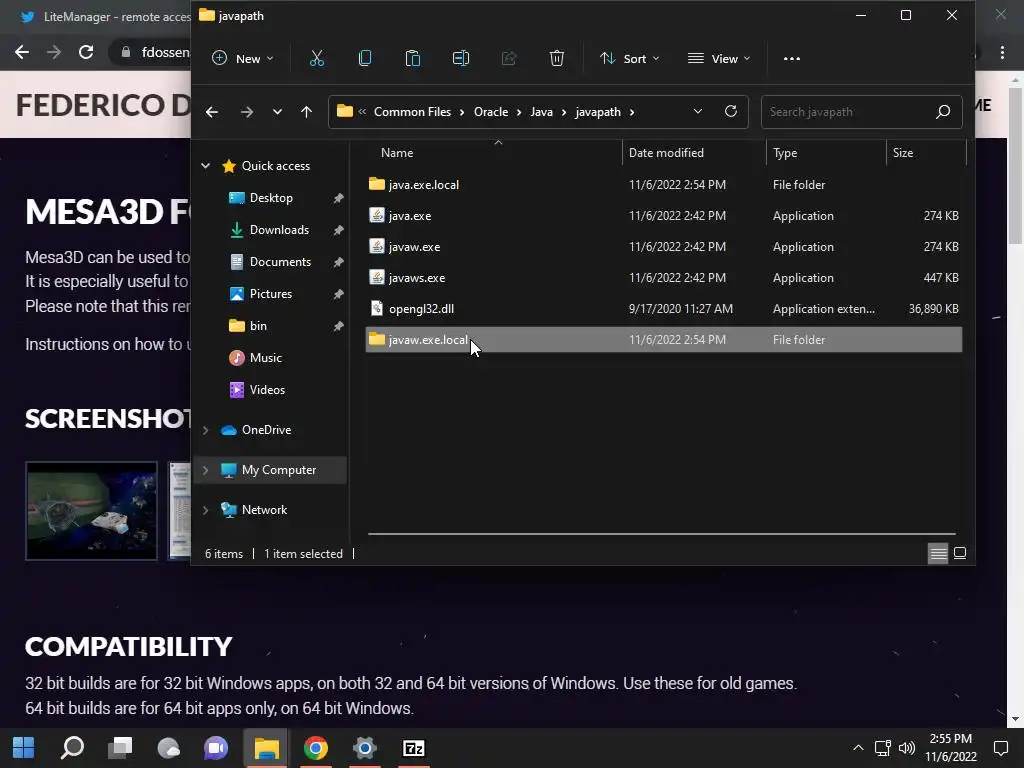
Task: Select Downloads in Quick access
Action: 279,230
